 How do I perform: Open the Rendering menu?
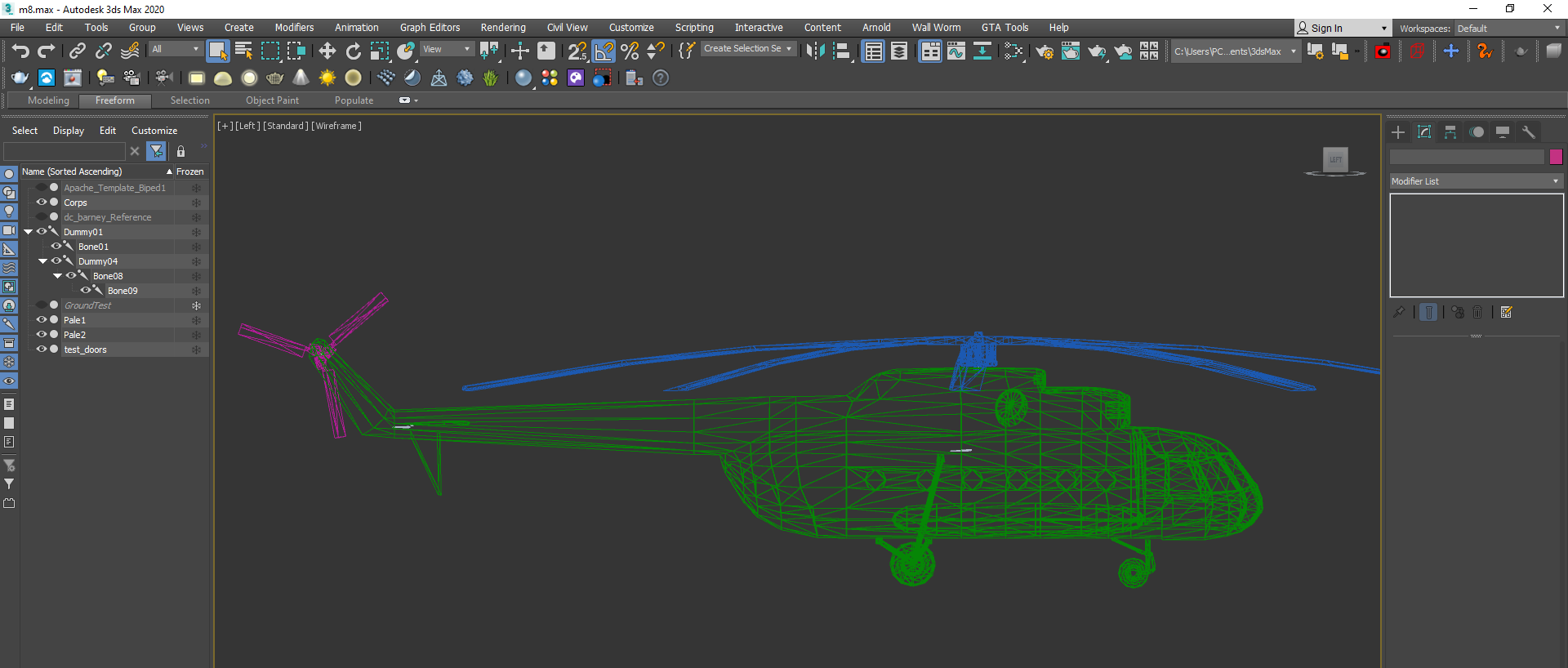(x=502, y=28)
